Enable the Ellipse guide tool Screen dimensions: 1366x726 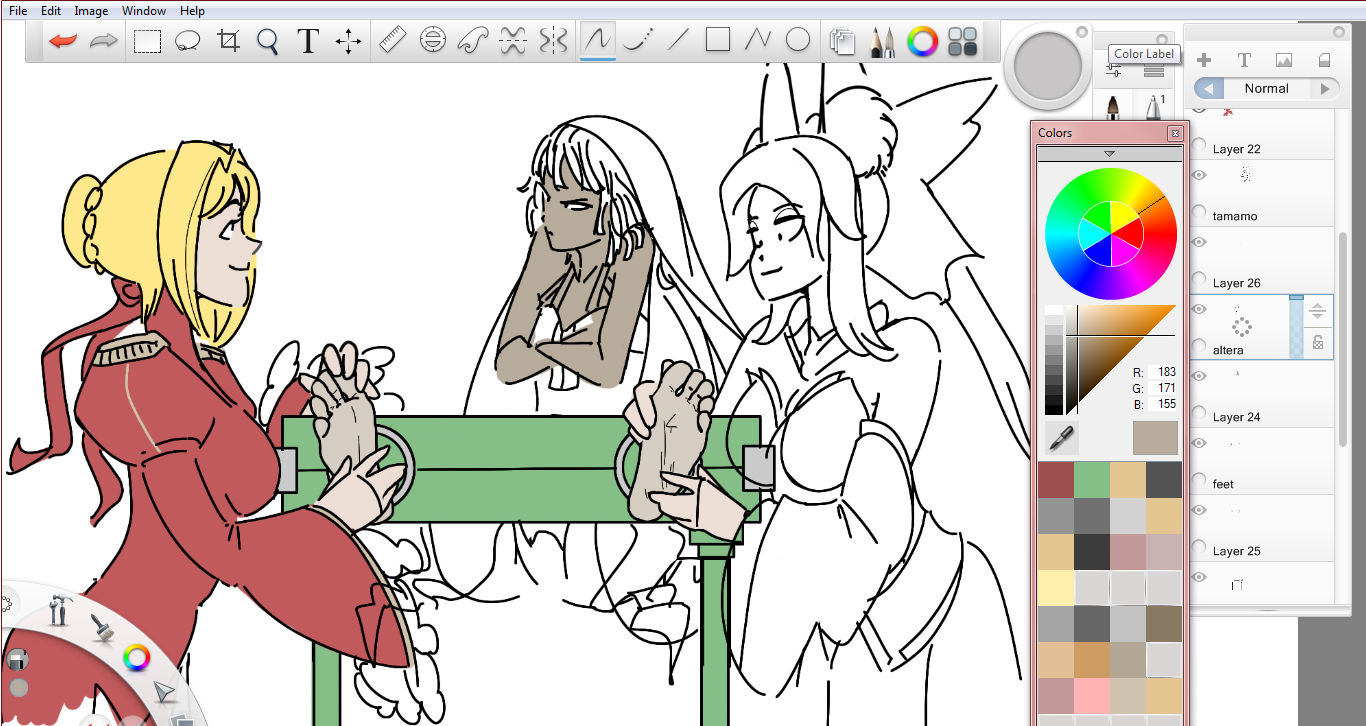(432, 41)
